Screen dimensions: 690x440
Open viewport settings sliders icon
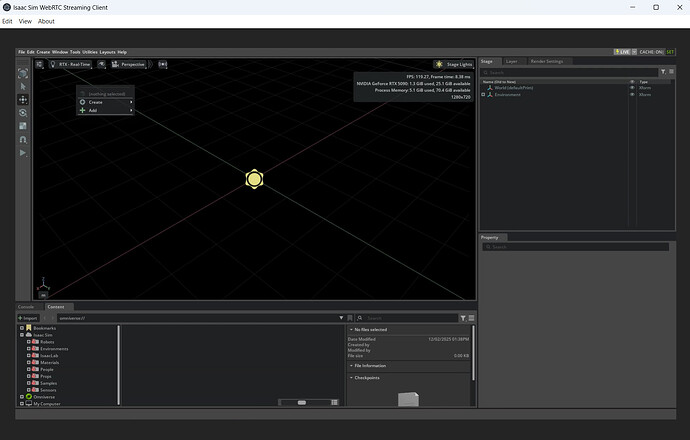40,64
